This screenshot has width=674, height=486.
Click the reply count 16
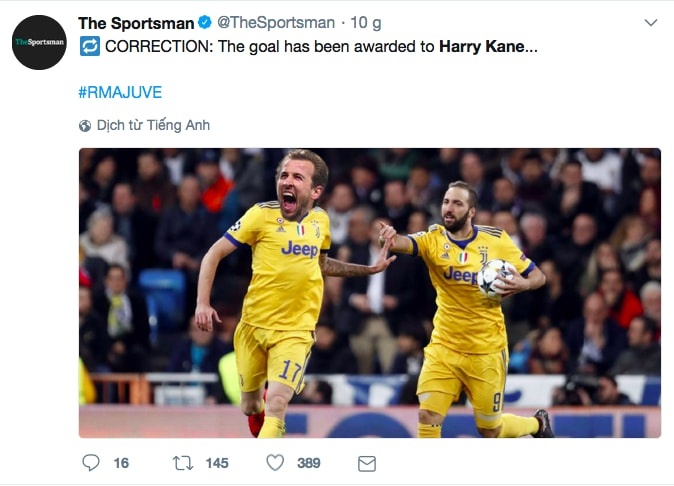click(x=121, y=463)
